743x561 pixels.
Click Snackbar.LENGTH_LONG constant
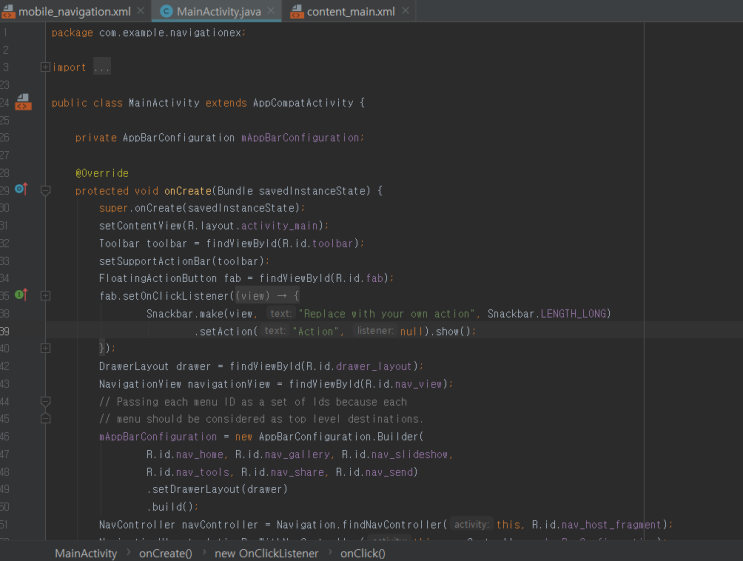pyautogui.click(x=546, y=314)
